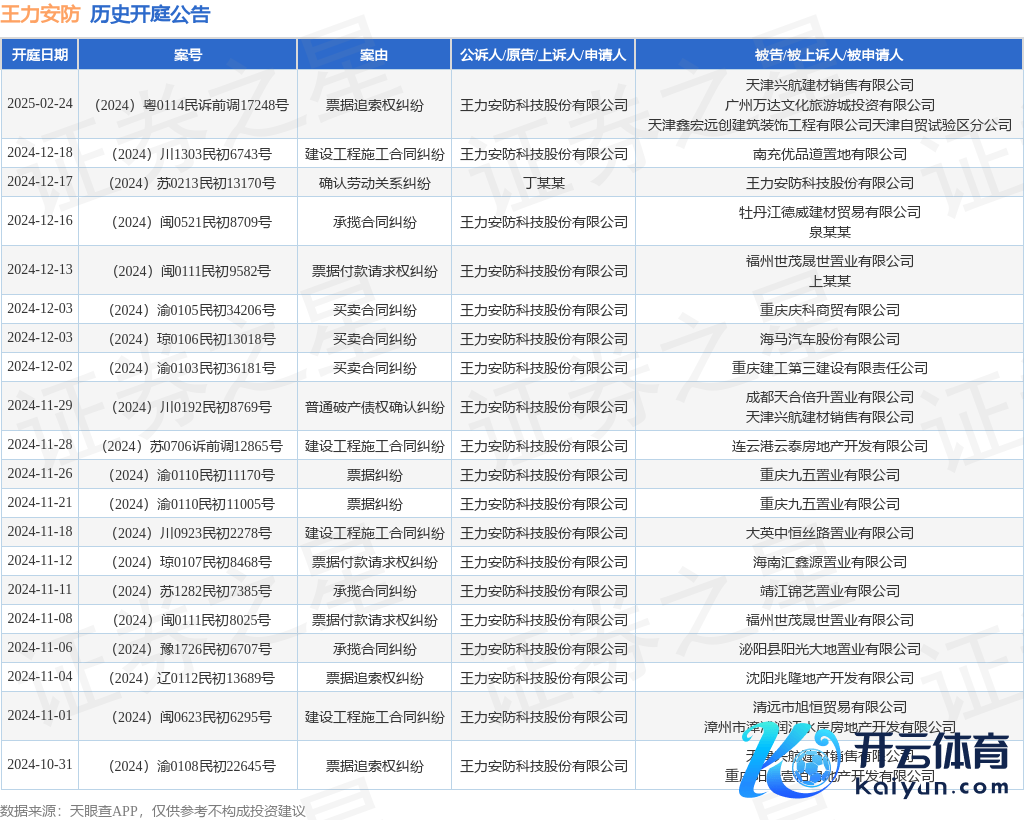Viewport: 1024px width, 820px height.
Task: Select the 被告/被上诉人/被申请人 column header
Action: tap(829, 55)
